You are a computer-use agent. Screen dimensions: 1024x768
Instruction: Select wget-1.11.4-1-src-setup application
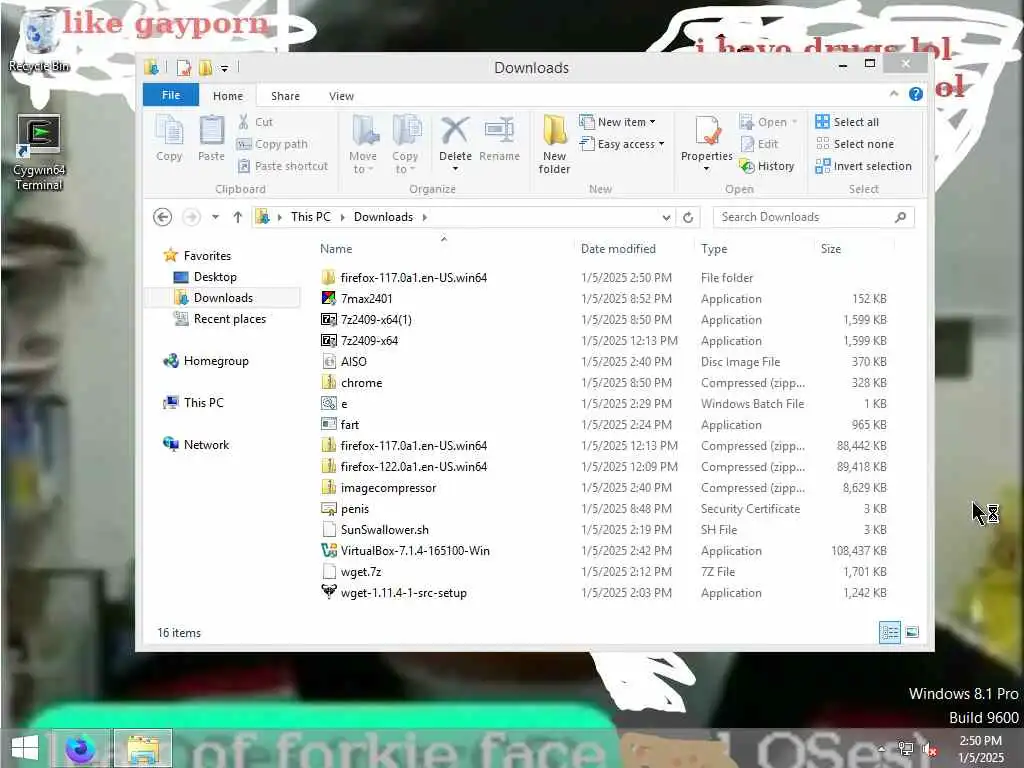coord(603,593)
